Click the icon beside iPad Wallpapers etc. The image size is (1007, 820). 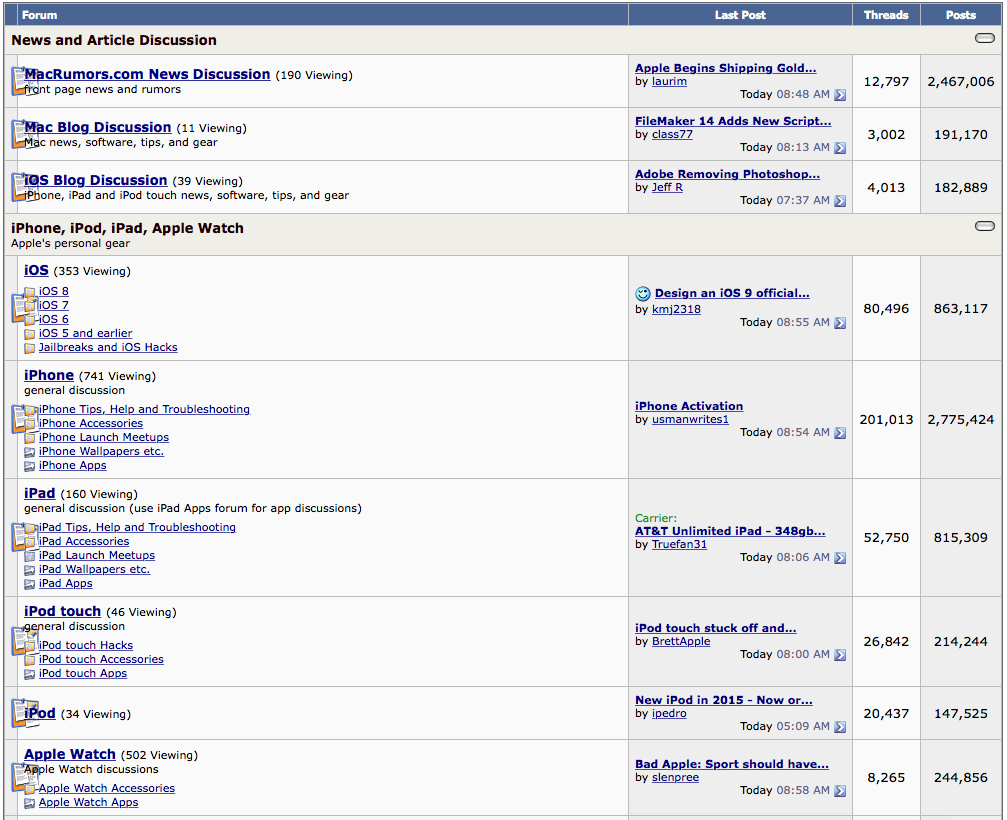coord(30,570)
